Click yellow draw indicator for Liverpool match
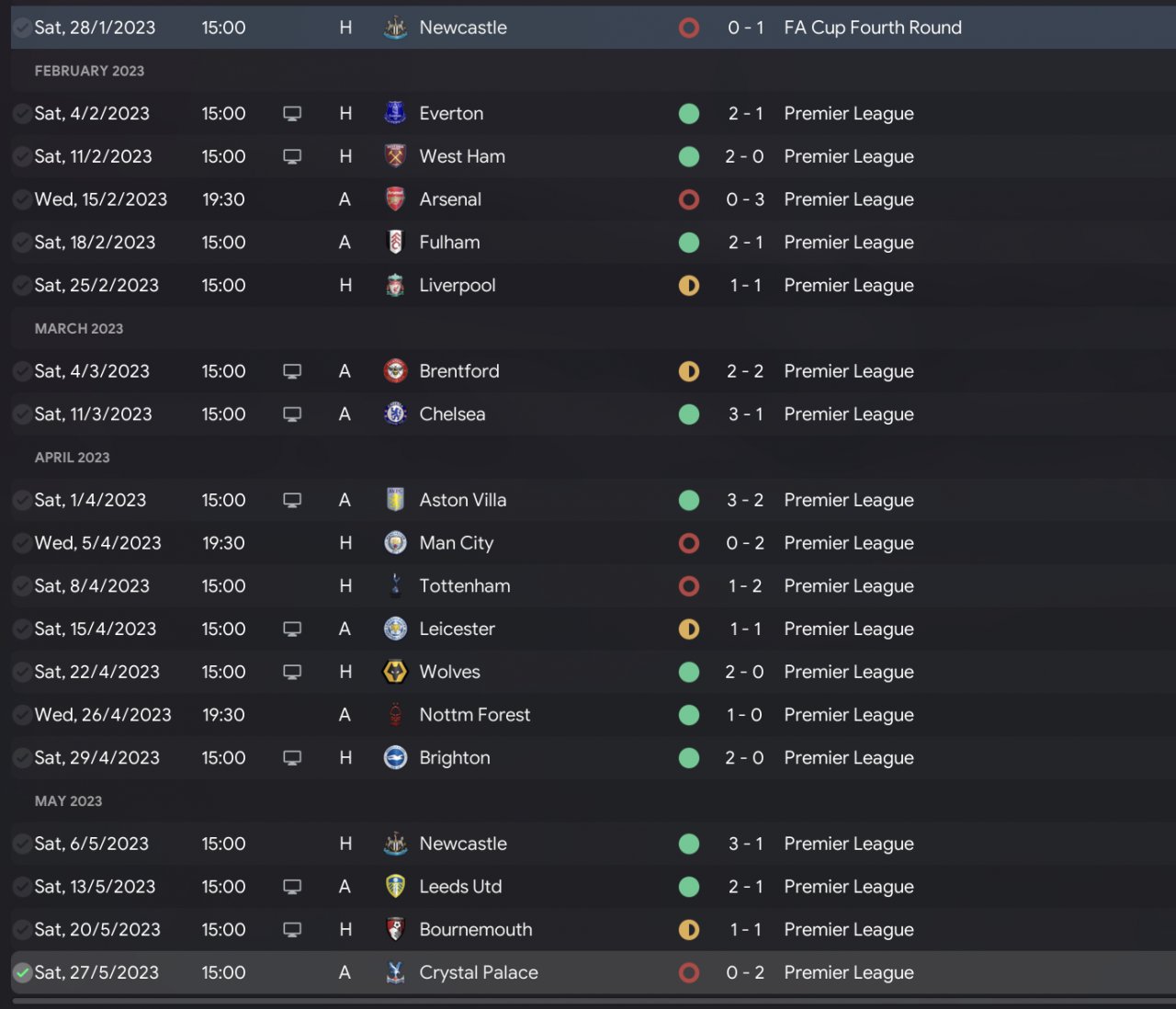This screenshot has width=1176, height=1009. [x=689, y=286]
